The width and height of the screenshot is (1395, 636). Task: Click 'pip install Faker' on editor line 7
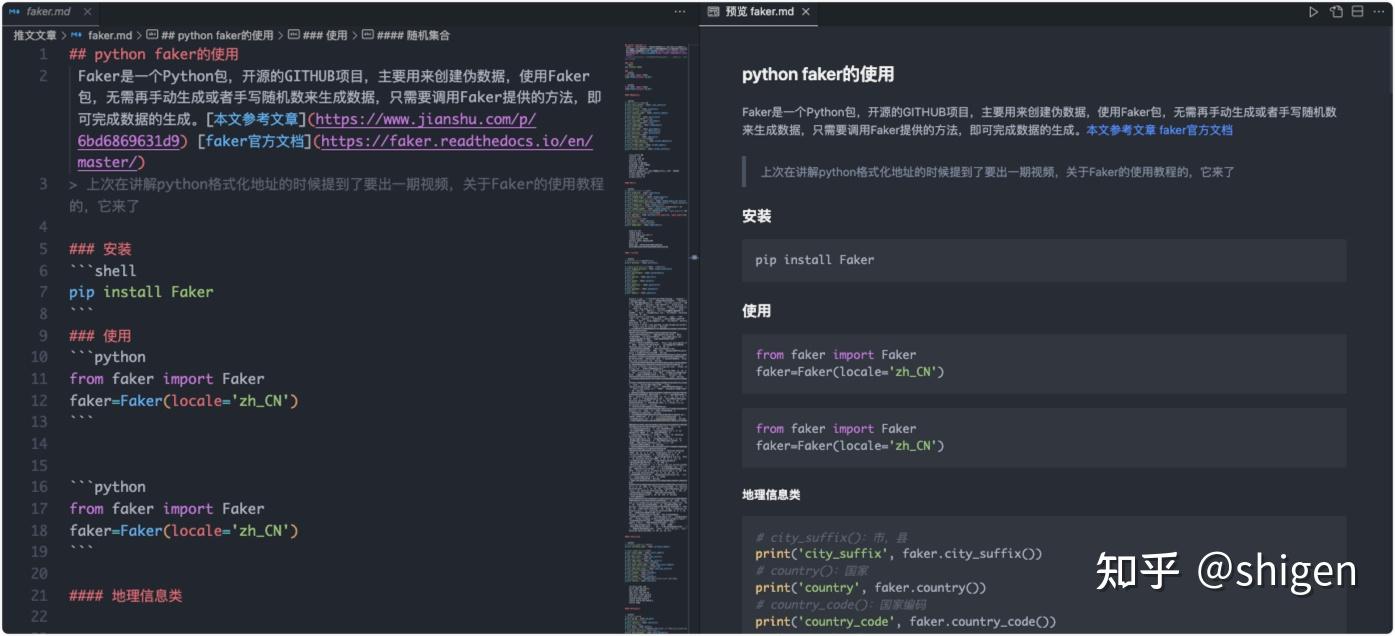click(x=141, y=292)
